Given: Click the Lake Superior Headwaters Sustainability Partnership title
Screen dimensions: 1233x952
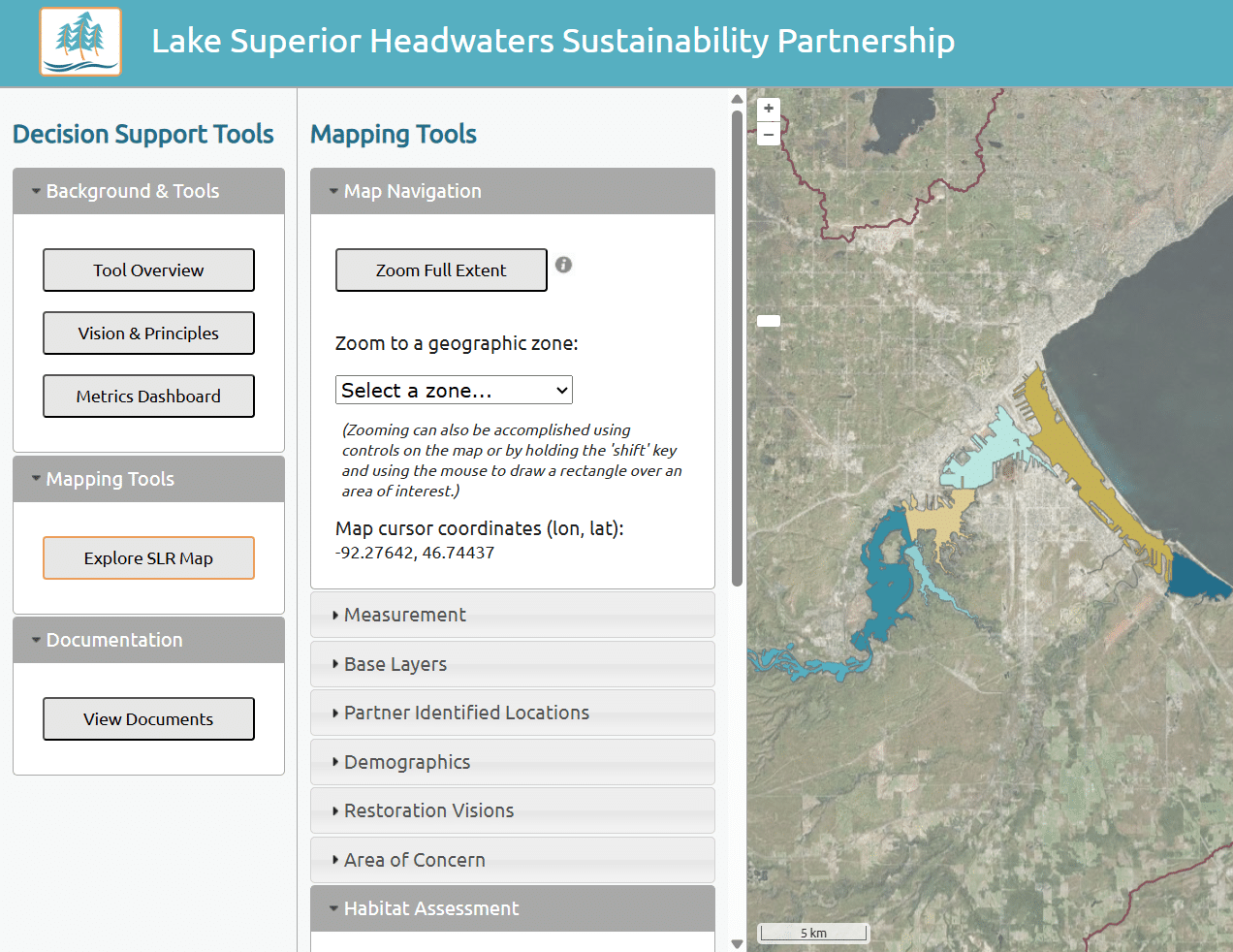Looking at the screenshot, I should tap(553, 41).
